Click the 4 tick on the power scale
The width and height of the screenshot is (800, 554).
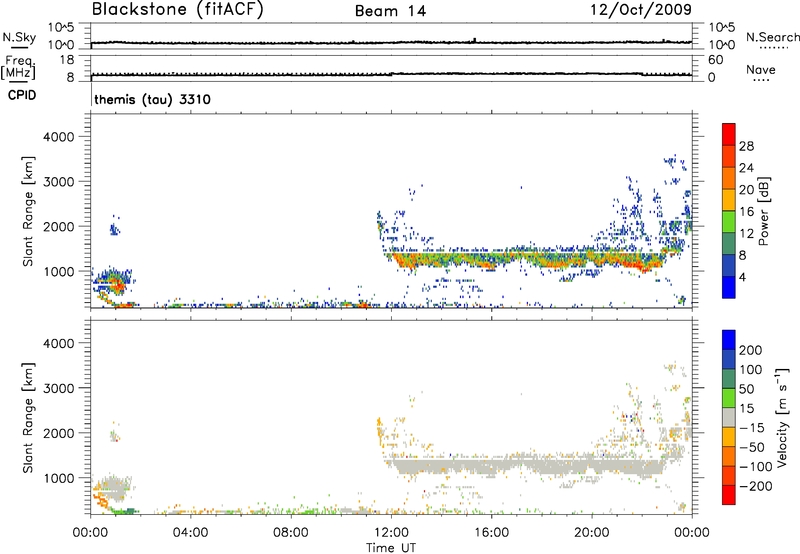click(742, 277)
